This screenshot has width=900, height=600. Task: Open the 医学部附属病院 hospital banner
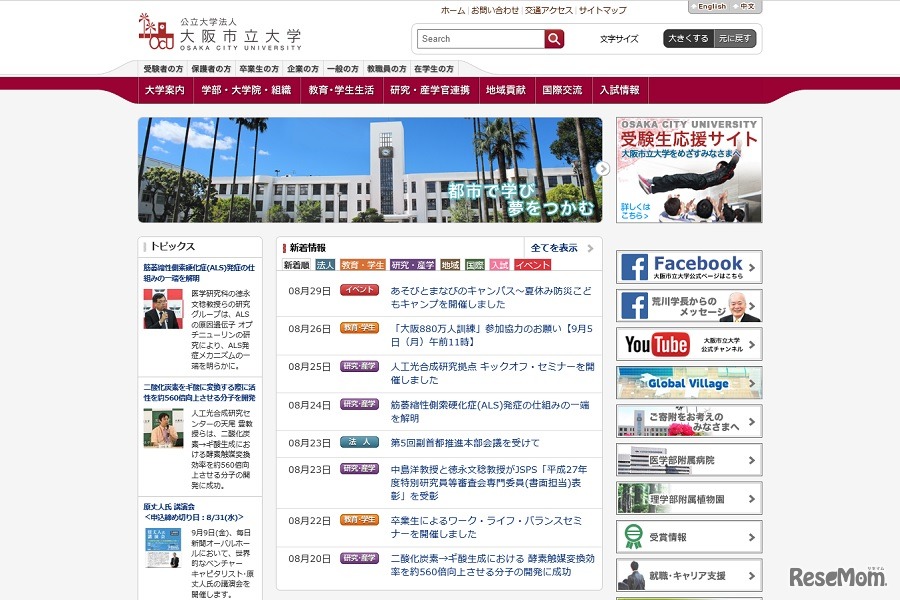[688, 459]
